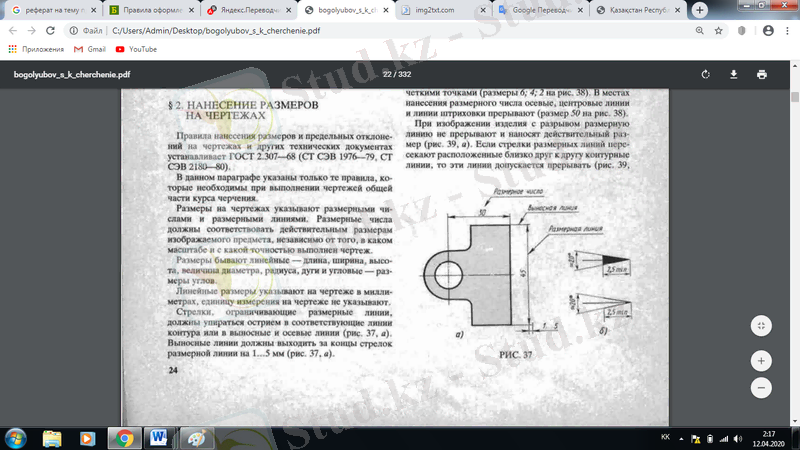The image size is (800, 450).
Task: Close the Яндекс.Переводчик tab
Action: (x=289, y=10)
